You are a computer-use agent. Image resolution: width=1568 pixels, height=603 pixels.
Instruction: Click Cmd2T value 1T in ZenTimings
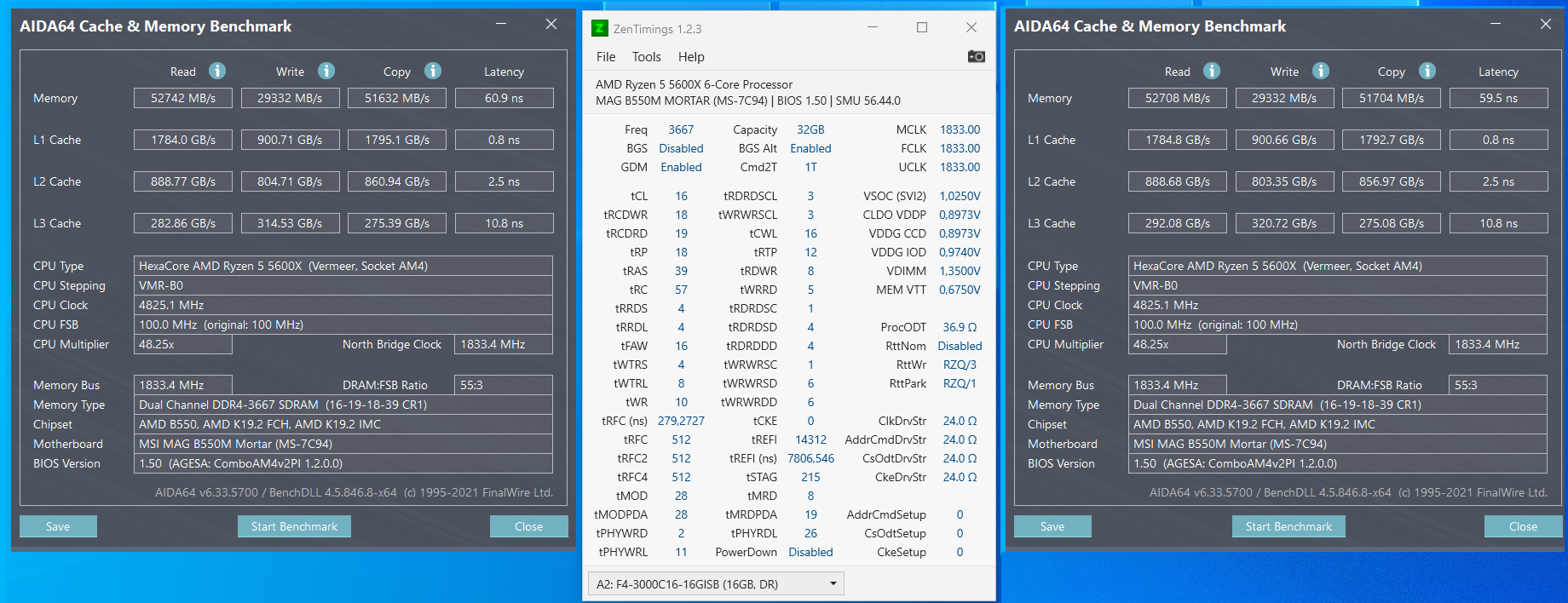point(810,167)
